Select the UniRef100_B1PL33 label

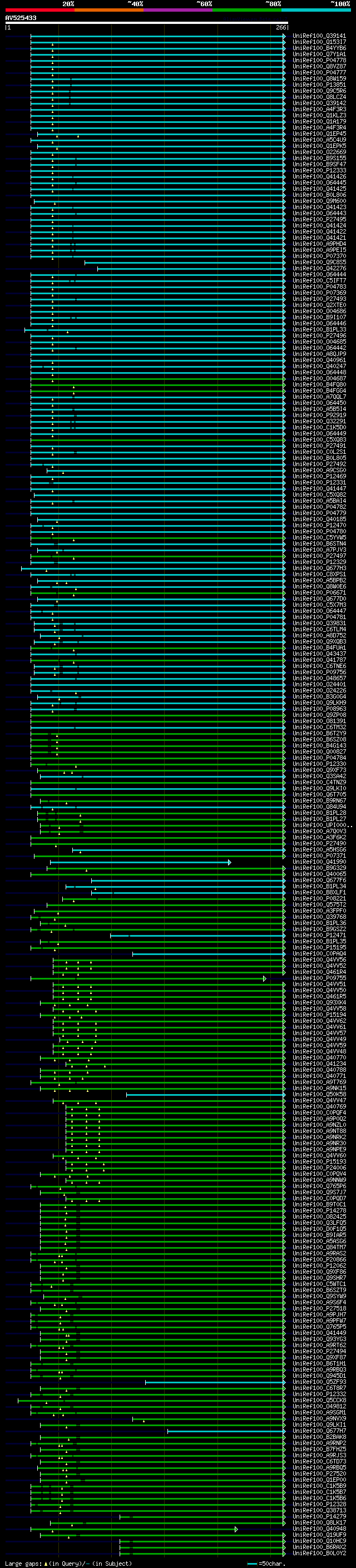coord(319,329)
